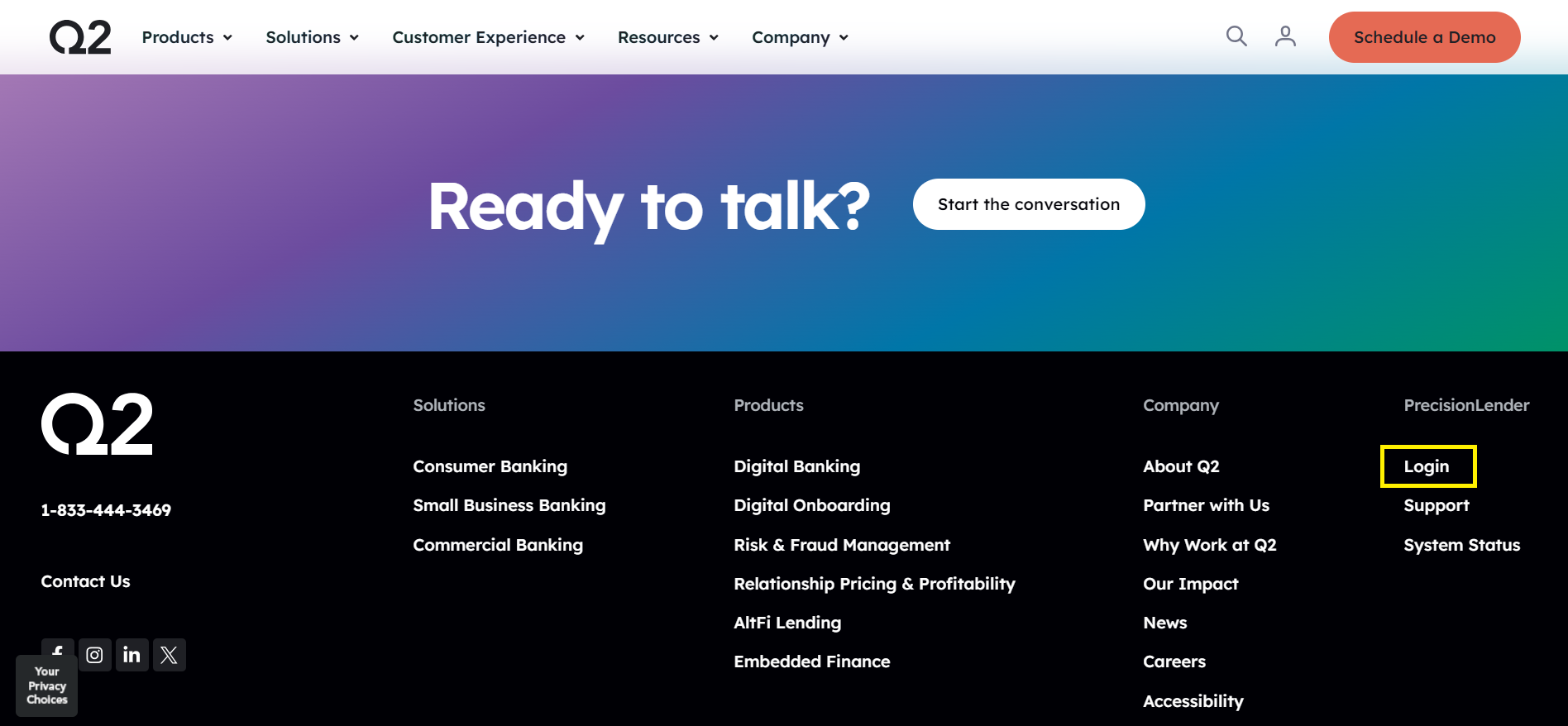This screenshot has height=726, width=1568.
Task: Go to PrecisionLender Login link
Action: [x=1427, y=466]
